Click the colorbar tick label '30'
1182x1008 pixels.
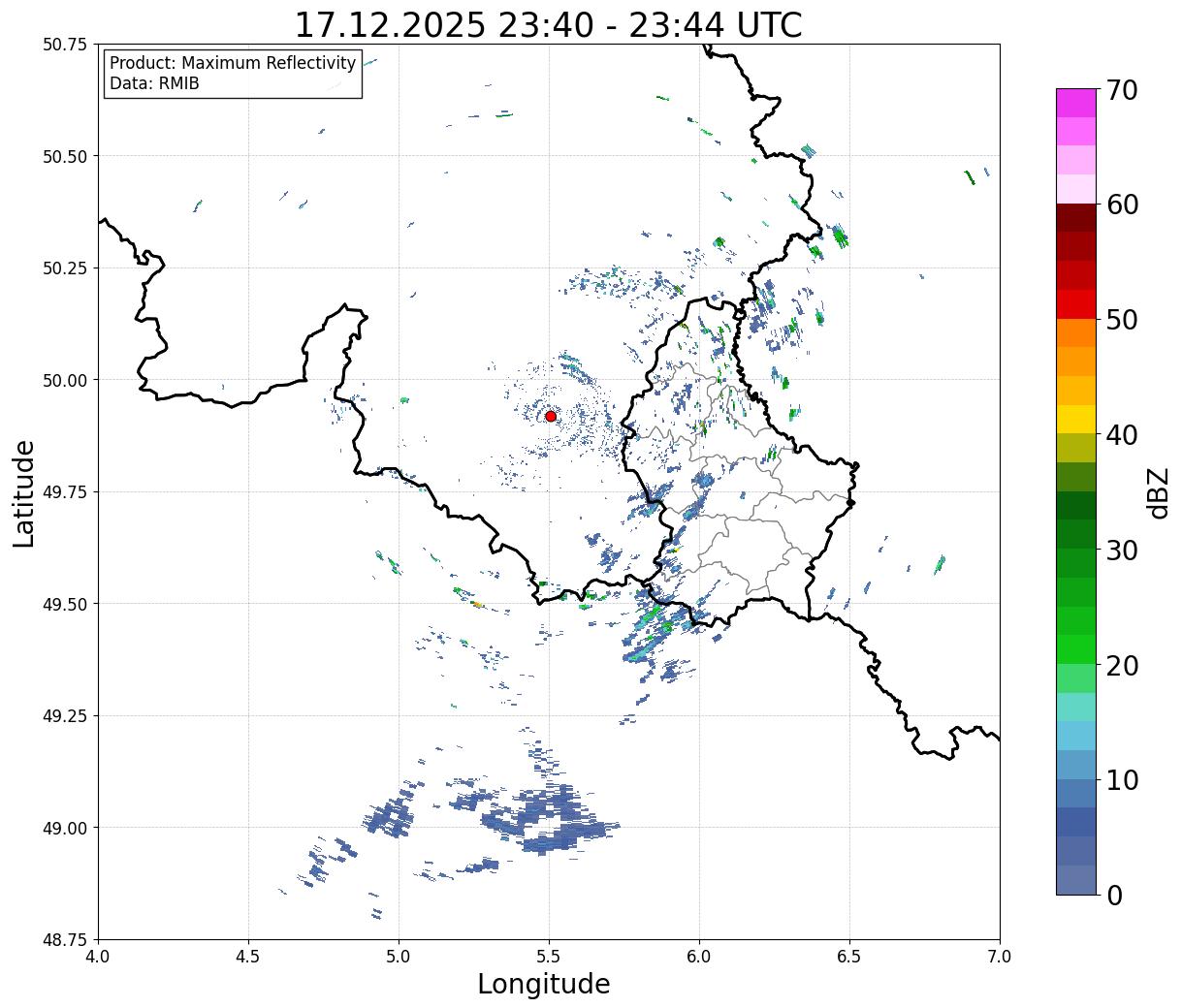1122,550
